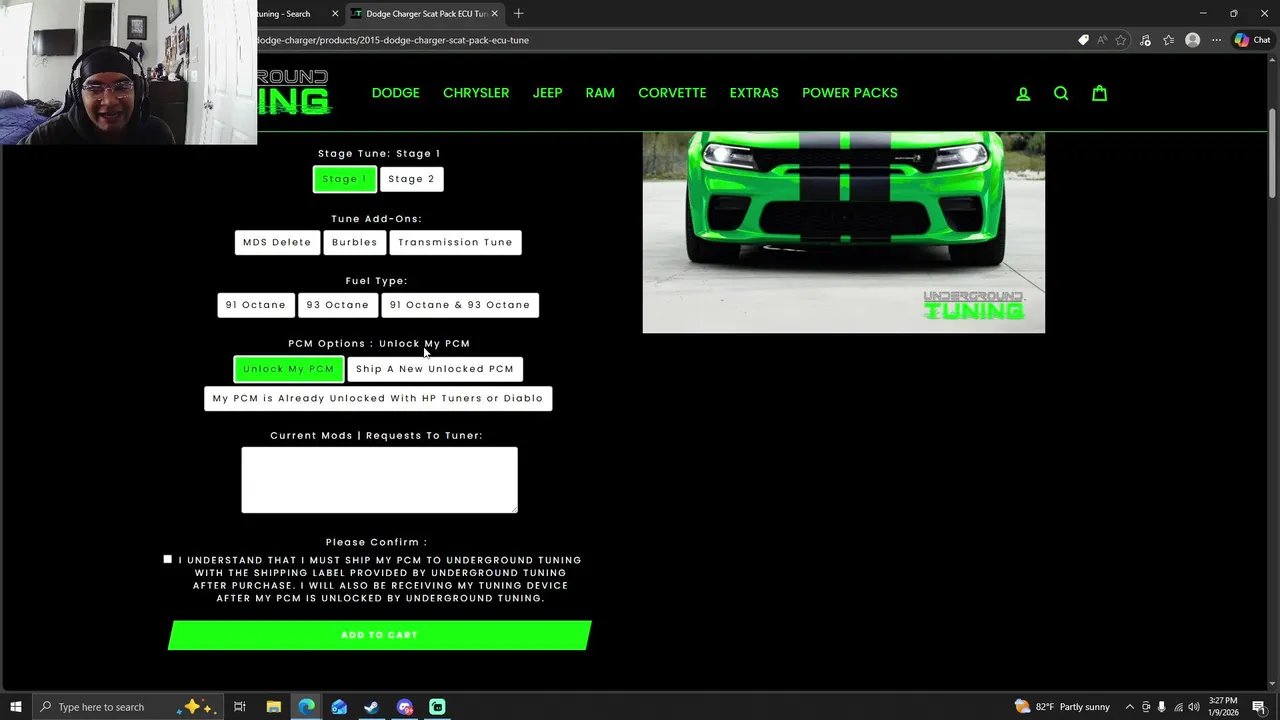Click the microphone tray icon
Image resolution: width=1280 pixels, height=720 pixels.
(1161, 707)
